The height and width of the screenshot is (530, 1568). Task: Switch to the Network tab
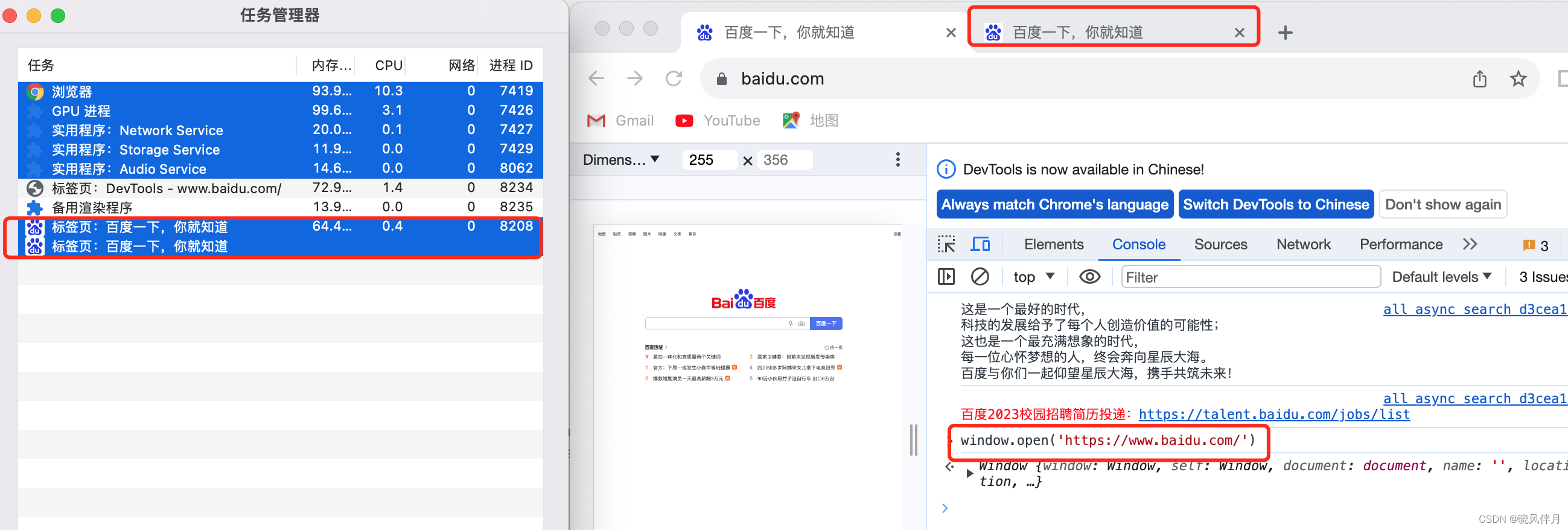(1303, 244)
